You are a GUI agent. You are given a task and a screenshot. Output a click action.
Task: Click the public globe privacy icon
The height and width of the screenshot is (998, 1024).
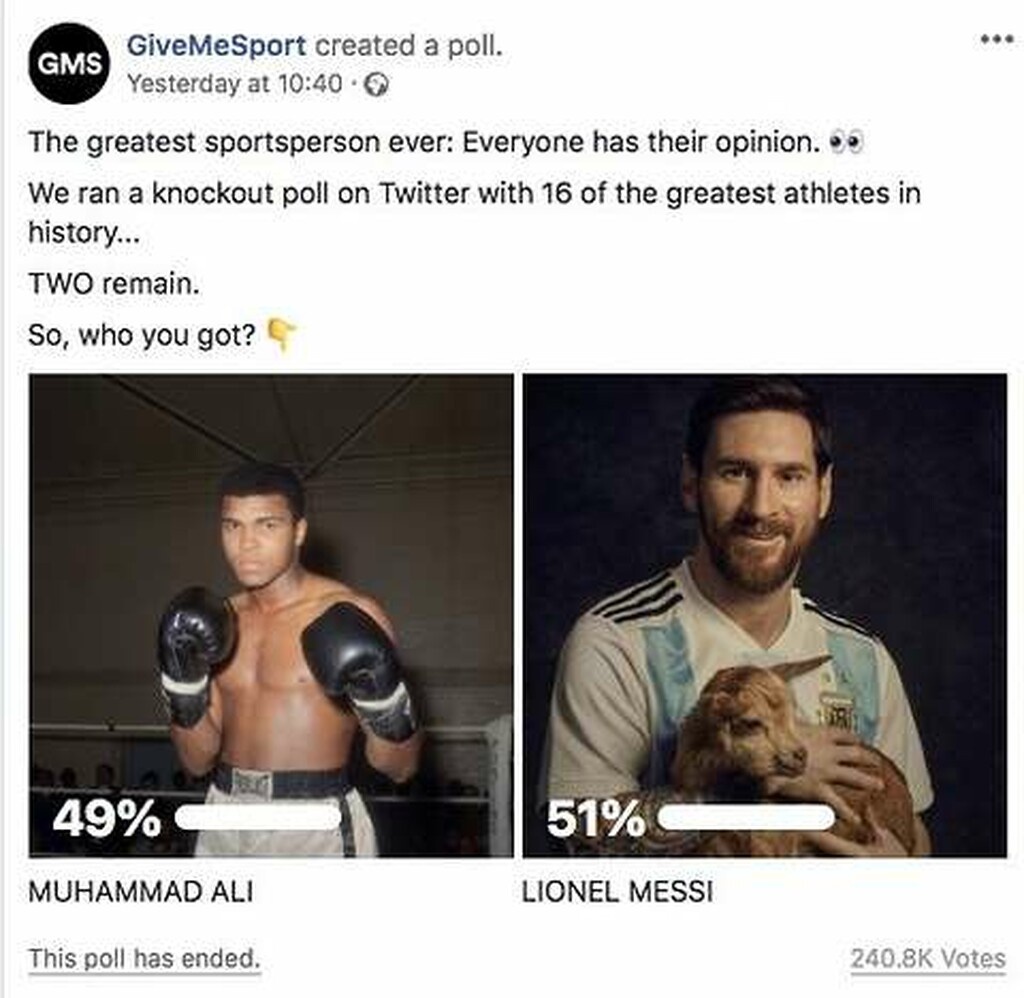pyautogui.click(x=377, y=84)
